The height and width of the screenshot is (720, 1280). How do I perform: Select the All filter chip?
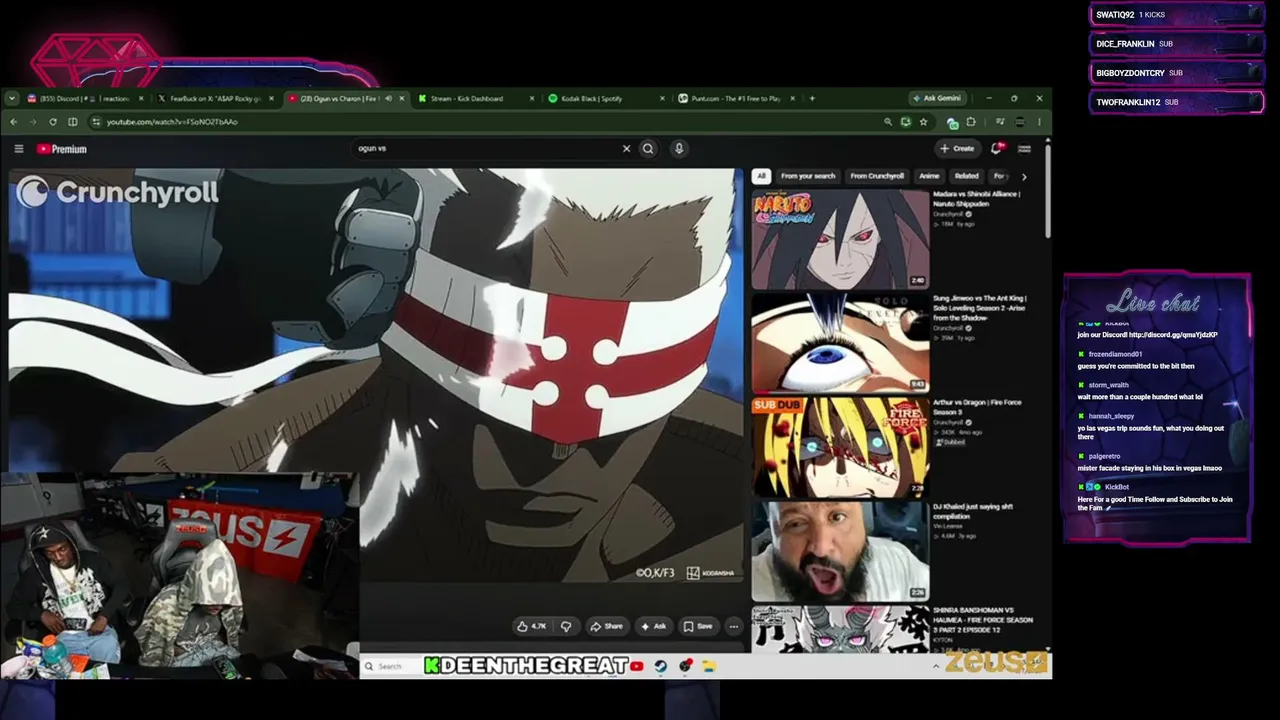pos(761,176)
